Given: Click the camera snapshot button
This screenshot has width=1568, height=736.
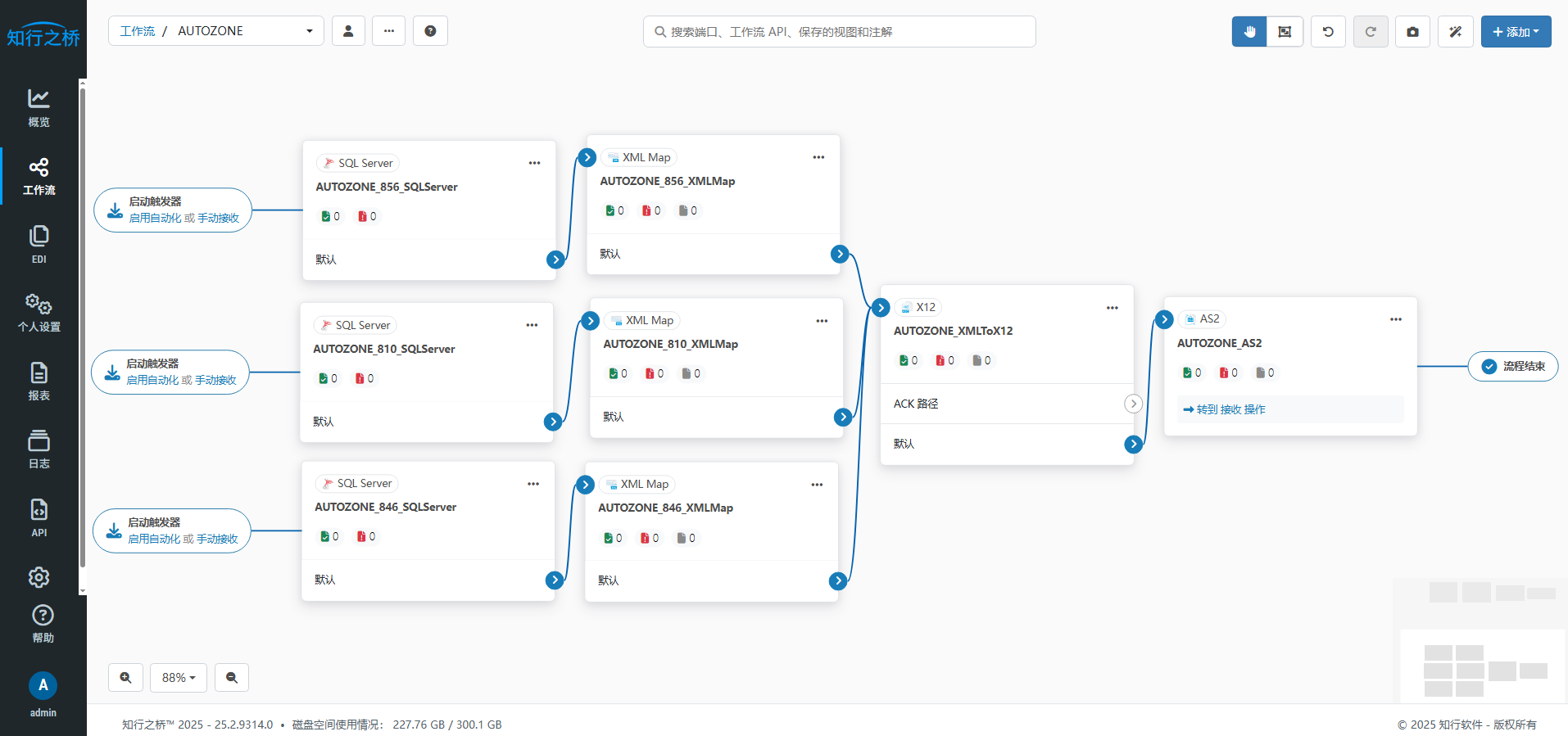Looking at the screenshot, I should [1412, 32].
